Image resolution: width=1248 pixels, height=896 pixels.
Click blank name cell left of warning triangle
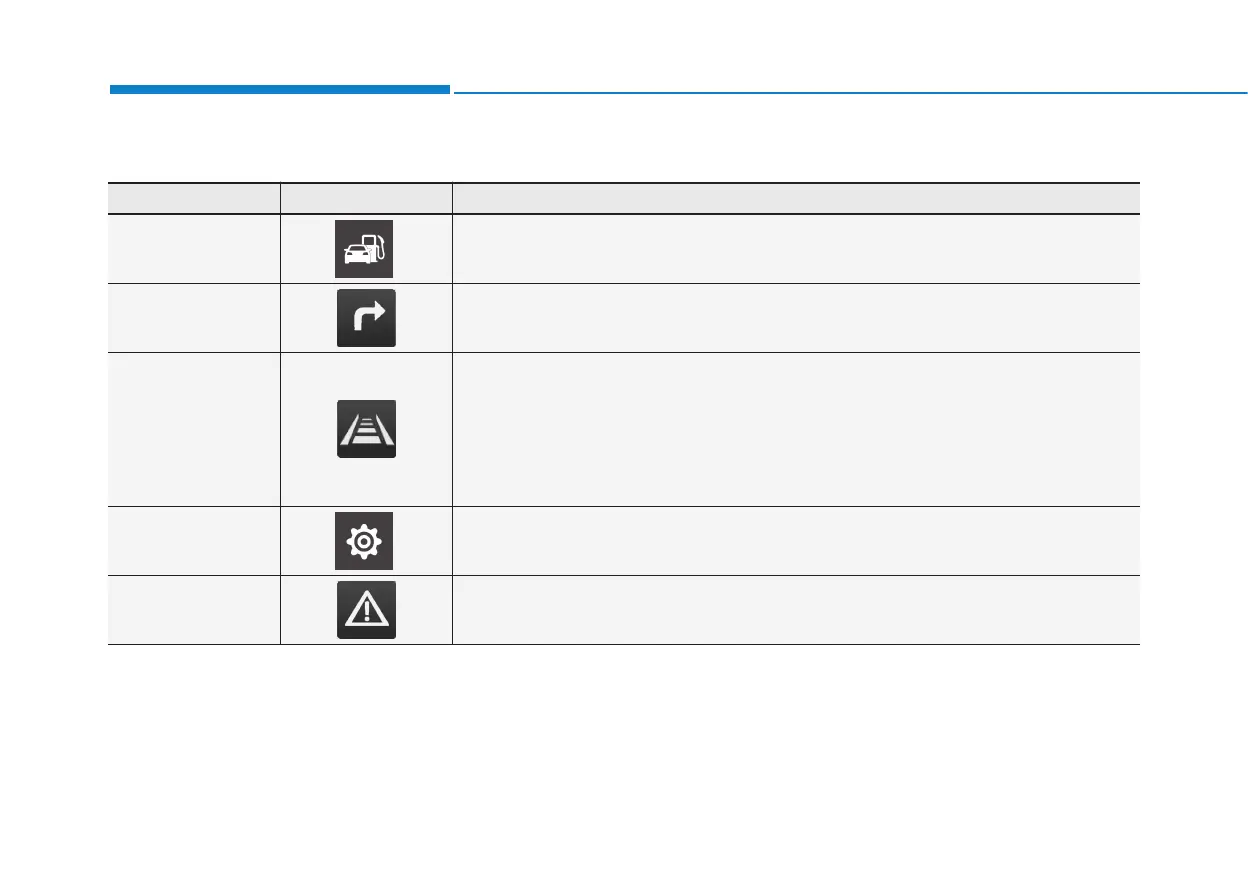click(x=194, y=610)
